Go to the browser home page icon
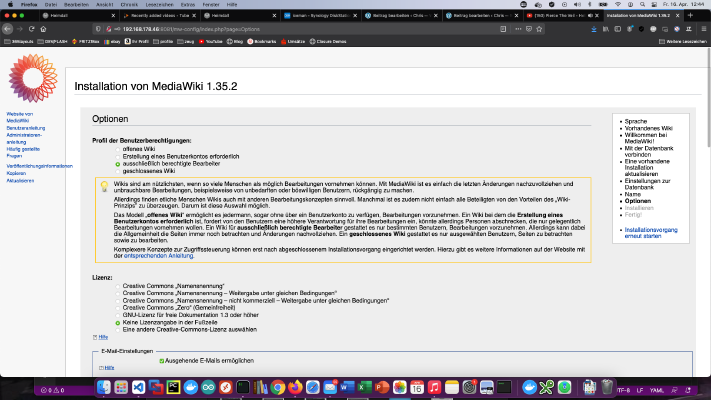The width and height of the screenshot is (711, 400). click(44, 29)
